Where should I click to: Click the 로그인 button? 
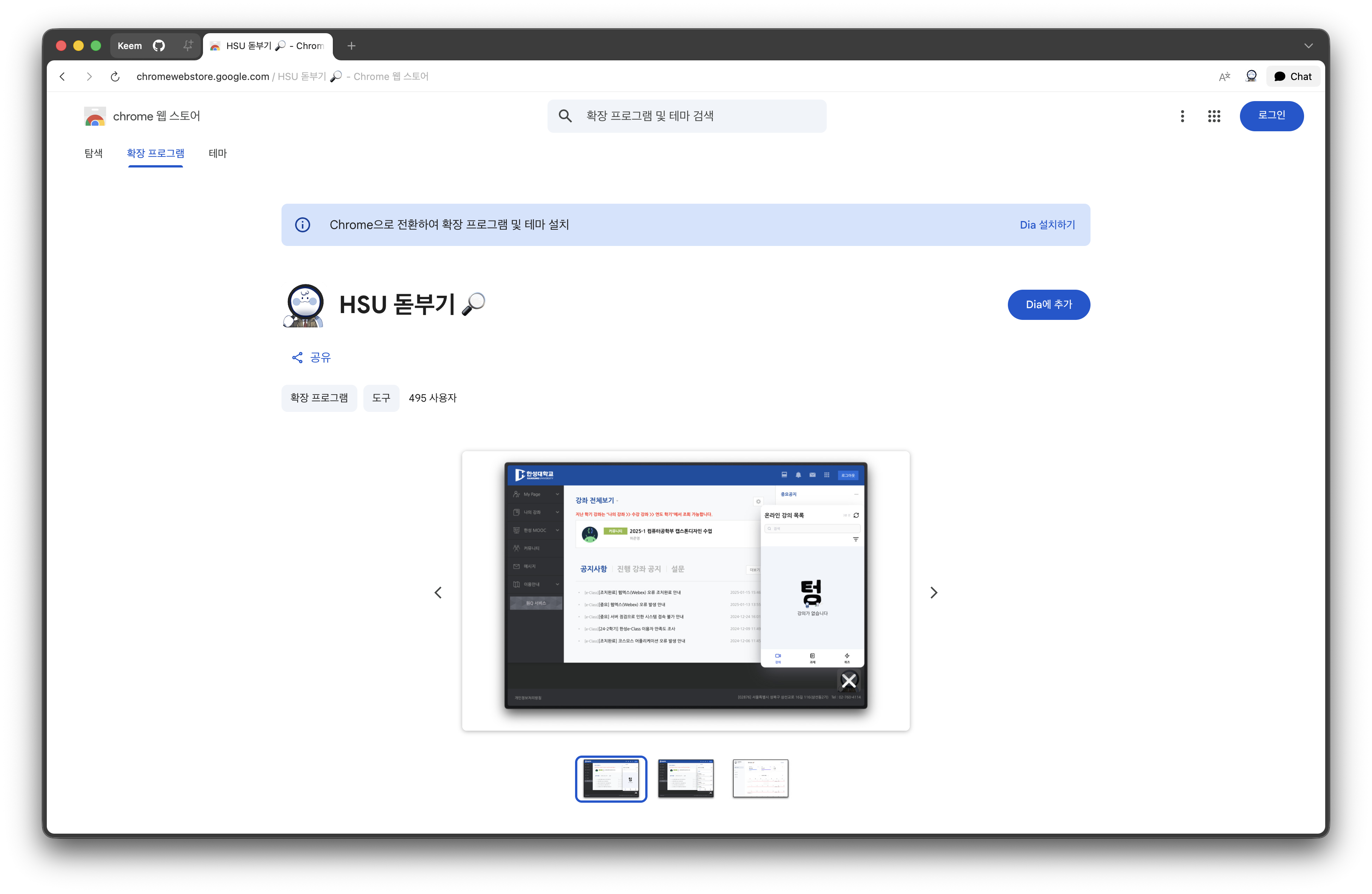coord(1271,116)
